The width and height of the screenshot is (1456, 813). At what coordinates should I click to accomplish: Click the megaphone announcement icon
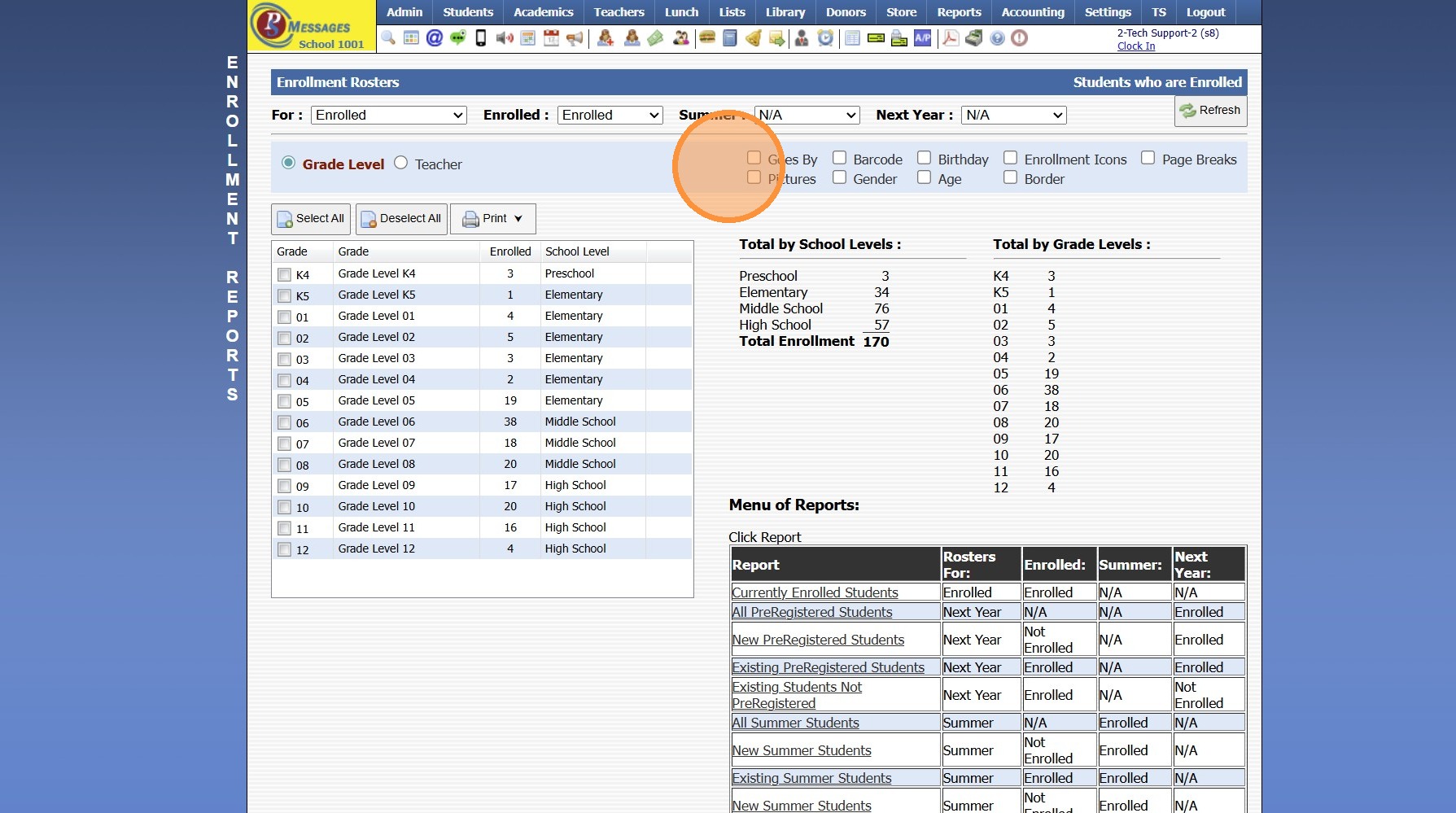(x=575, y=38)
